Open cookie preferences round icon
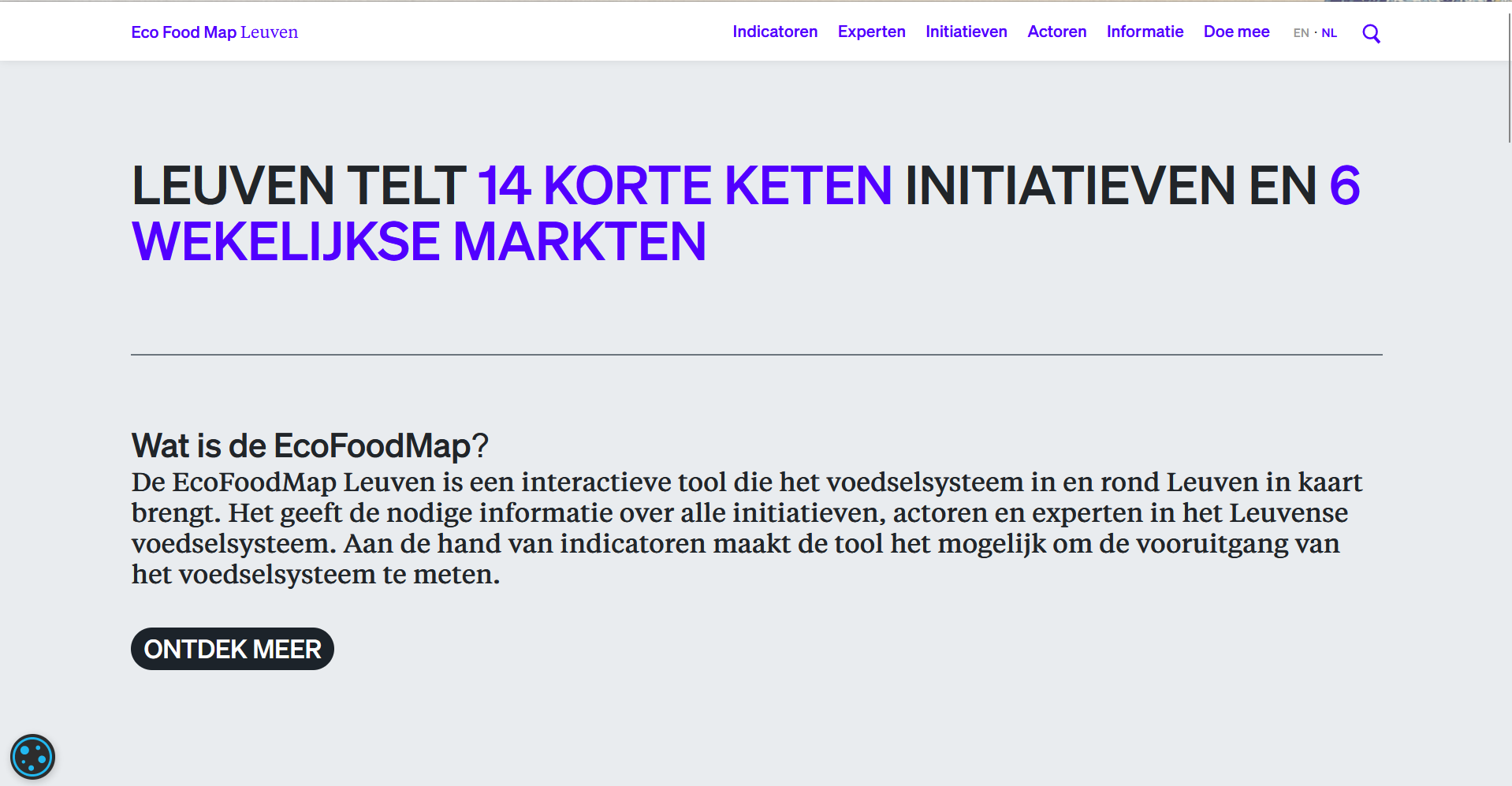This screenshot has height=786, width=1512. (32, 757)
